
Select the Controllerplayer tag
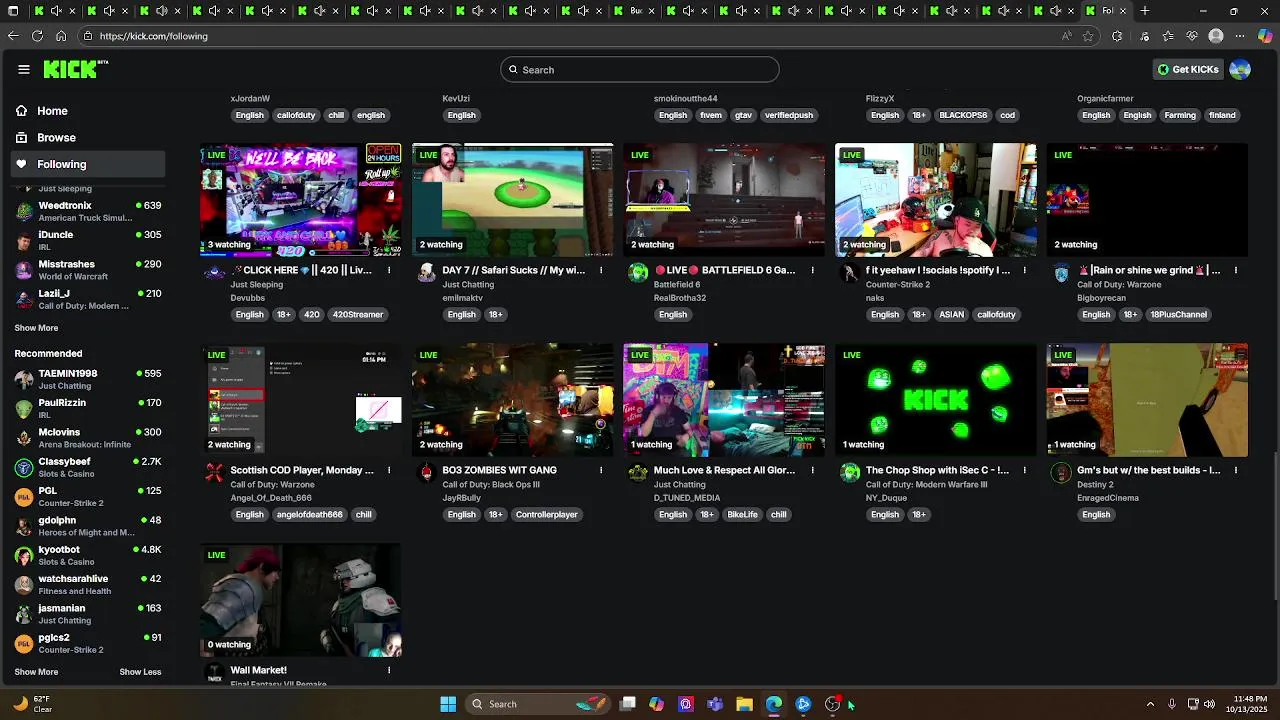tap(547, 514)
